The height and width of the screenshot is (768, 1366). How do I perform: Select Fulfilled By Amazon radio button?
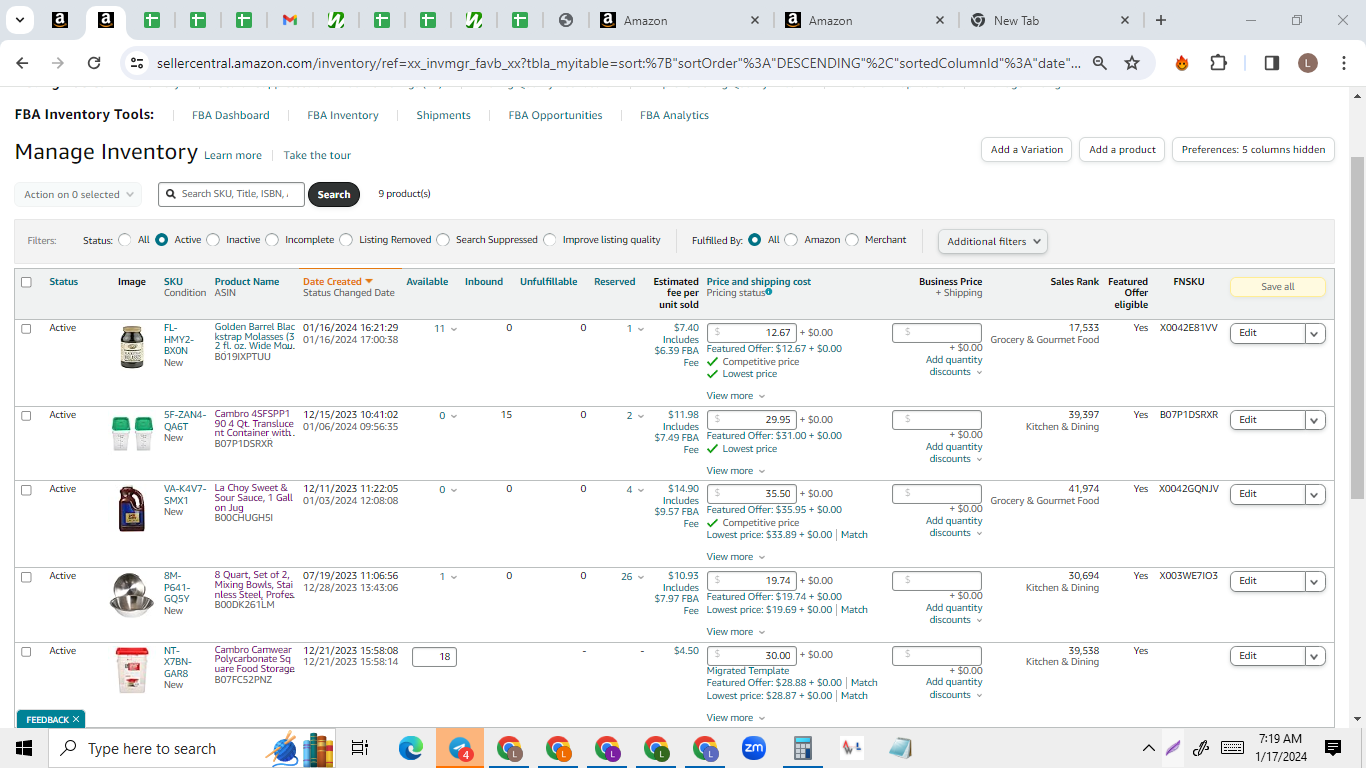791,240
